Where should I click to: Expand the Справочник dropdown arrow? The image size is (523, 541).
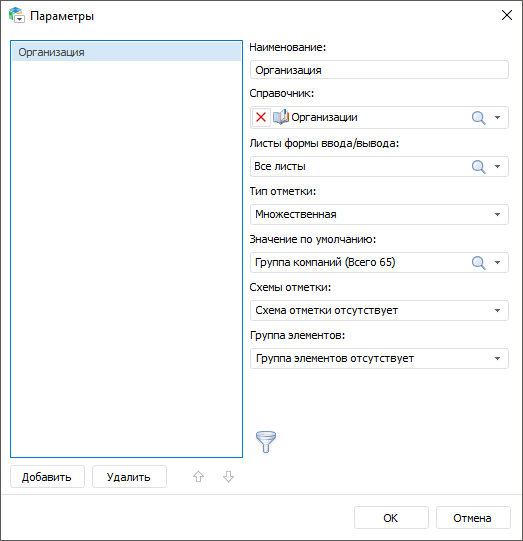497,118
